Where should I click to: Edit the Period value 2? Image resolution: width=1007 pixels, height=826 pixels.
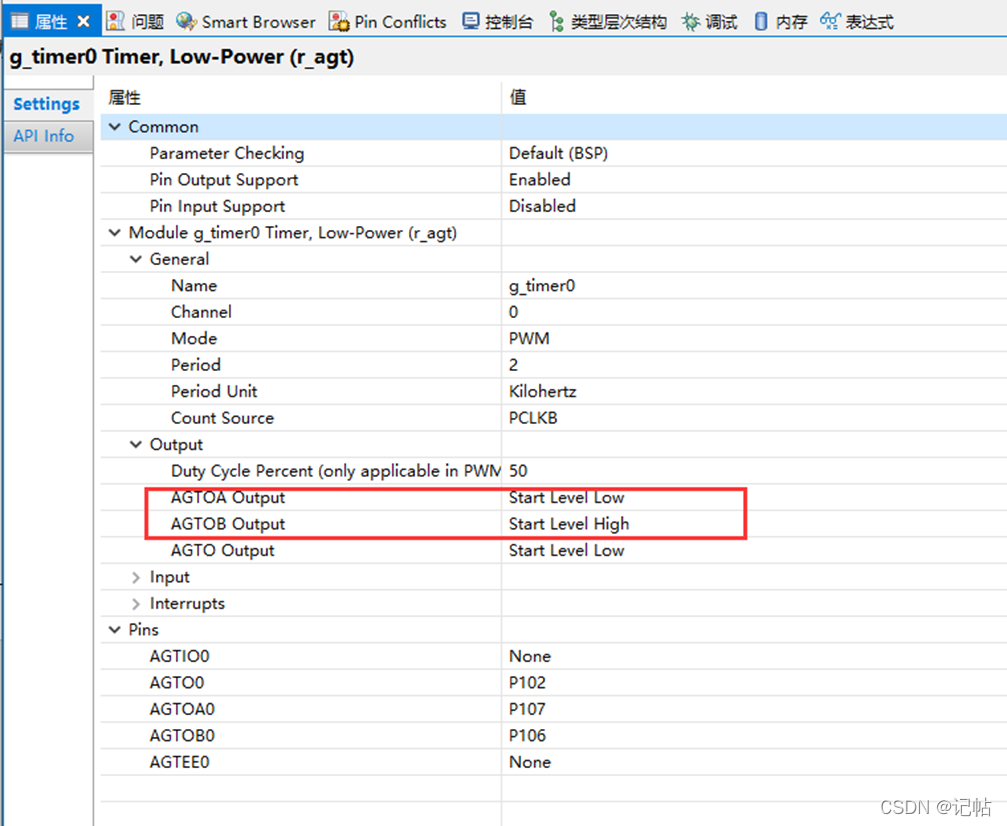(x=513, y=365)
